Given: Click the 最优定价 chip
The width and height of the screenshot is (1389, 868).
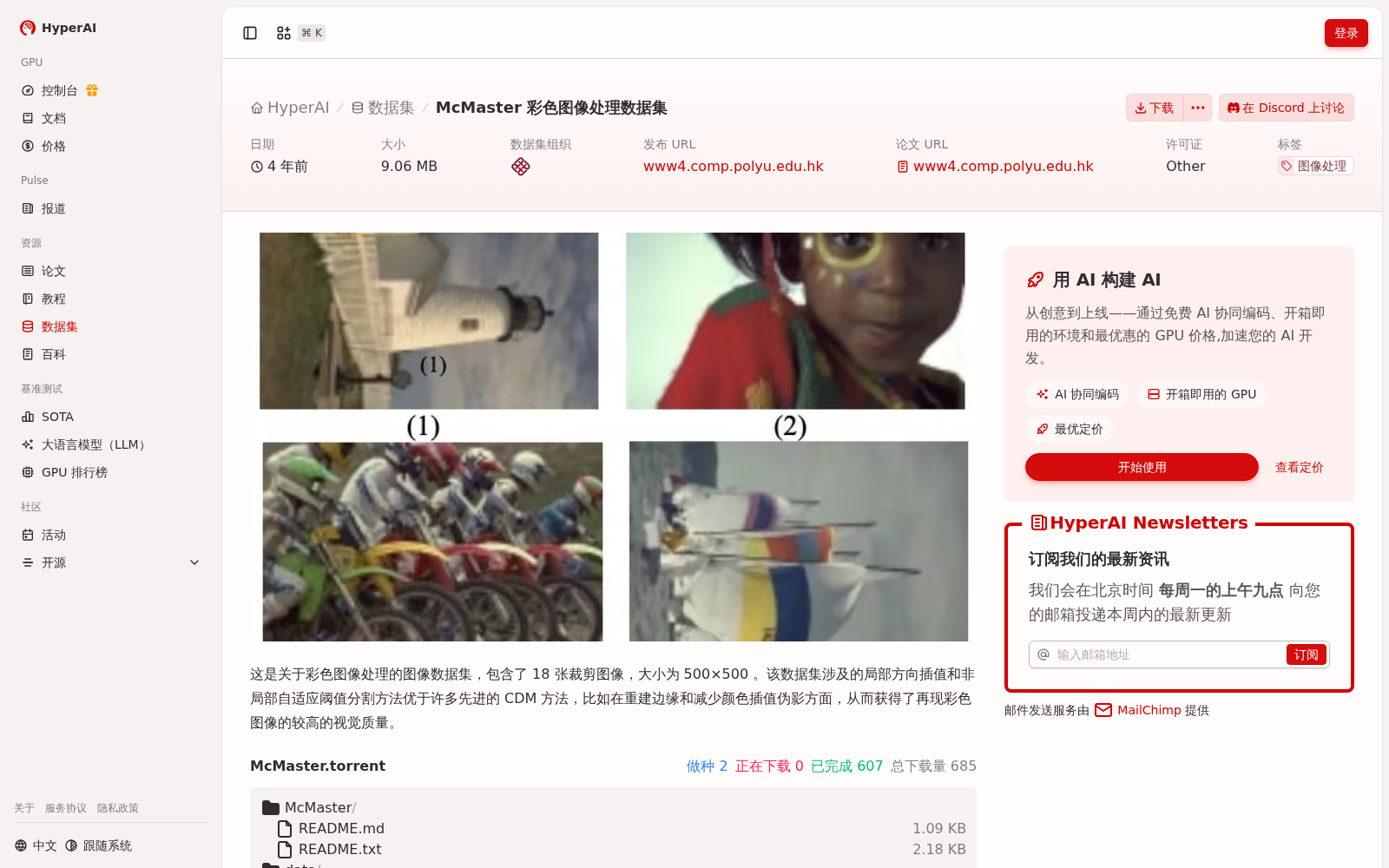Looking at the screenshot, I should 1070,429.
